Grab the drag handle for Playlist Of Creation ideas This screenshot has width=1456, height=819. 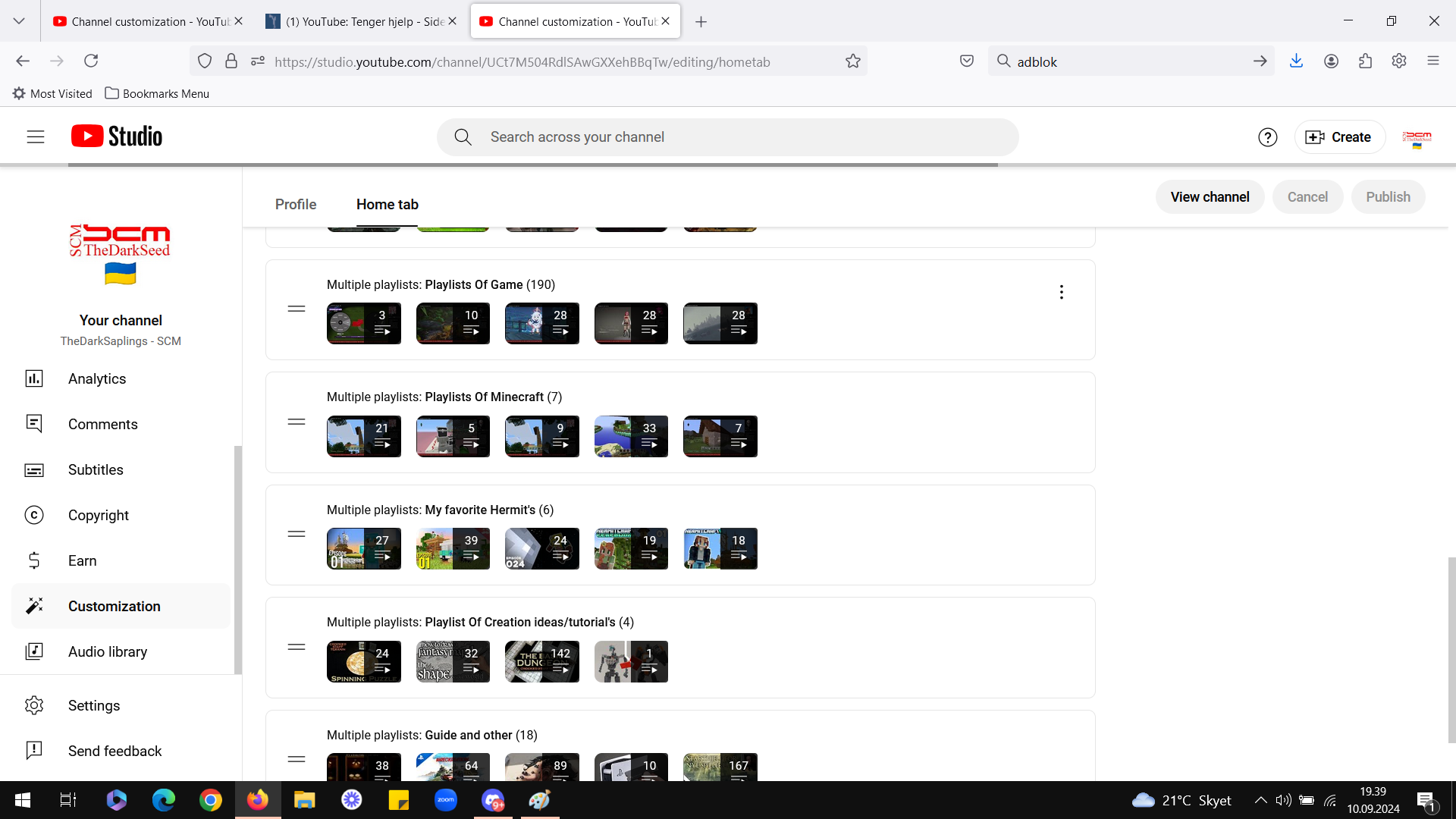297,647
